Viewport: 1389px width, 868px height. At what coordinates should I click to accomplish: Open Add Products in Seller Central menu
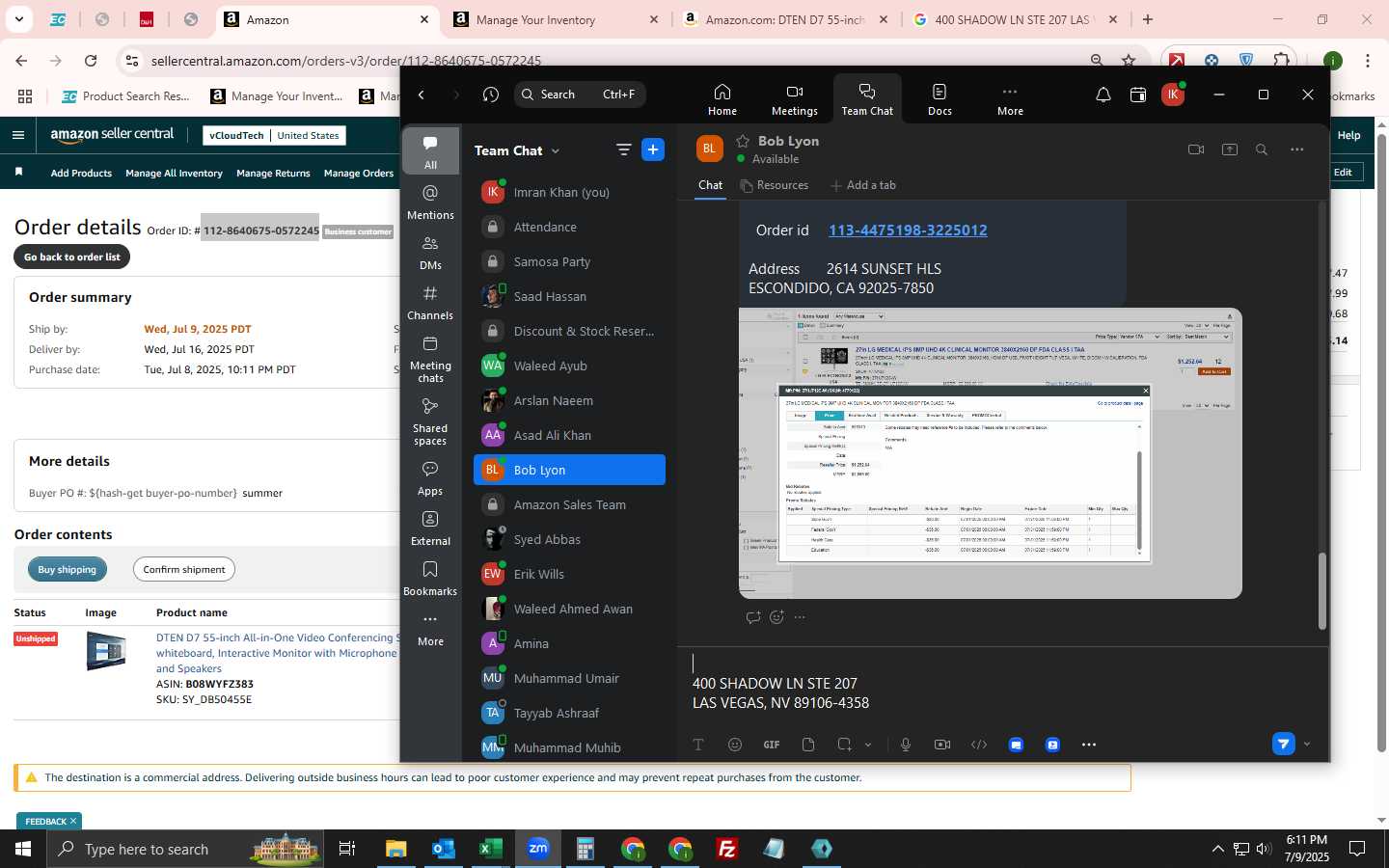(x=81, y=174)
